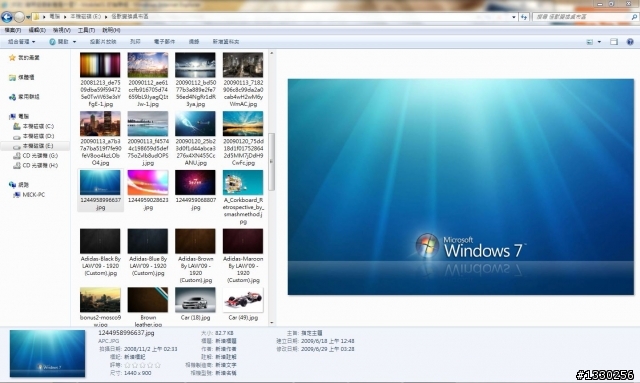Select local disk (C:) in the tree
This screenshot has width=640, height=383.
pos(33,126)
